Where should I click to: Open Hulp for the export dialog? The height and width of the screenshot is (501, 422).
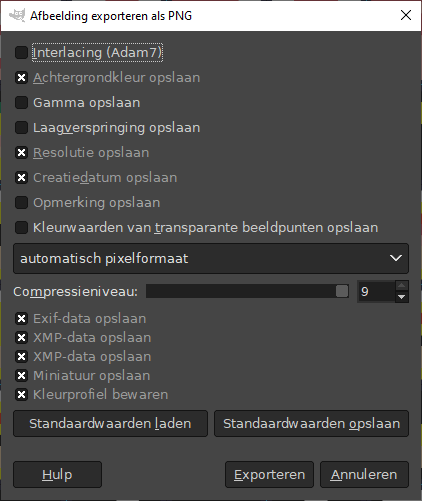(x=57, y=475)
